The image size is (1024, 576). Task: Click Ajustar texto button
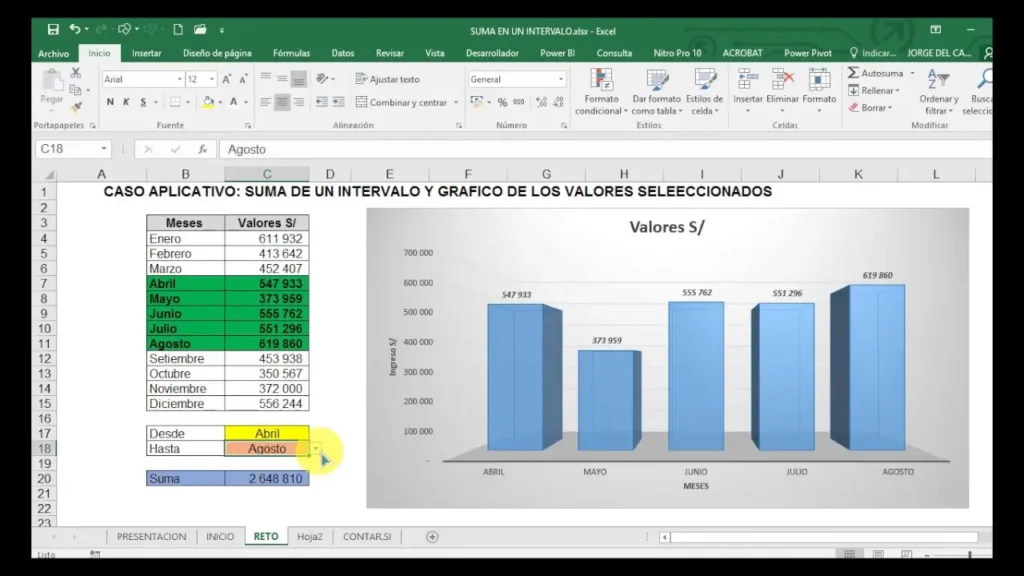388,79
